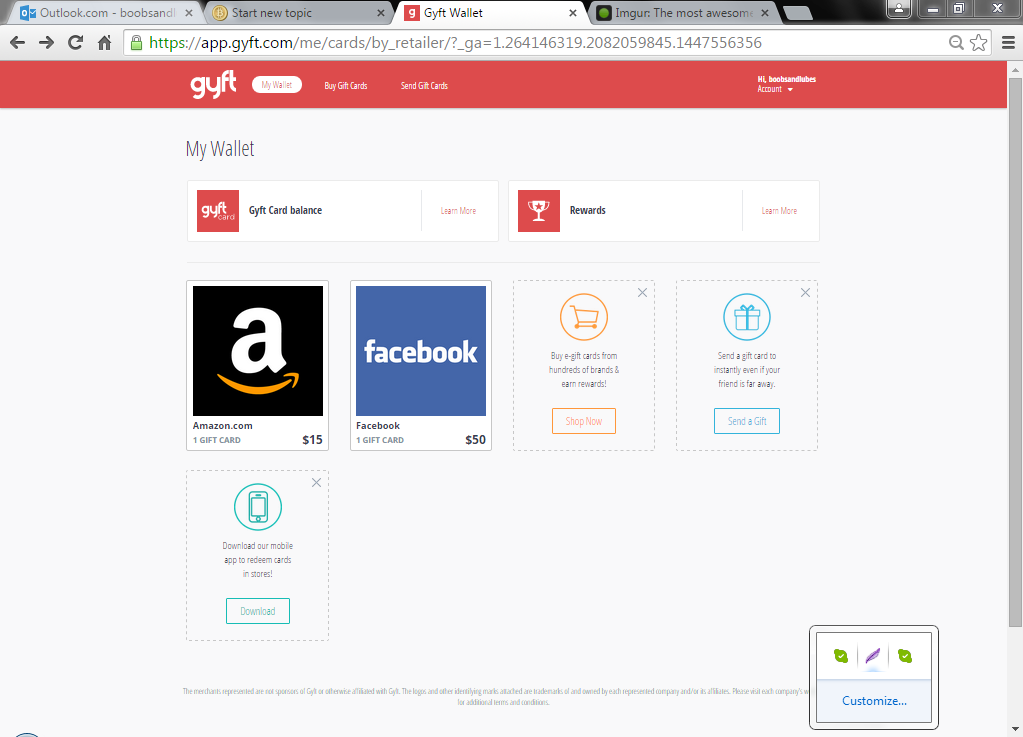Close the Imgur tab
Screen dimensions: 1023x737
765,13
